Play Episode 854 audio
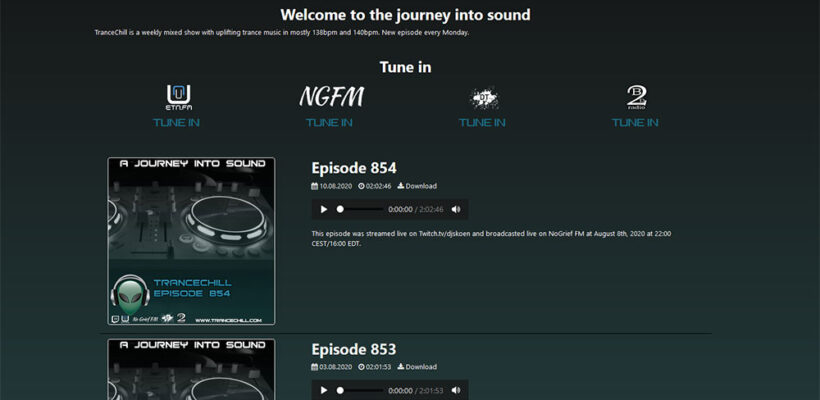The image size is (820, 400). tap(324, 209)
